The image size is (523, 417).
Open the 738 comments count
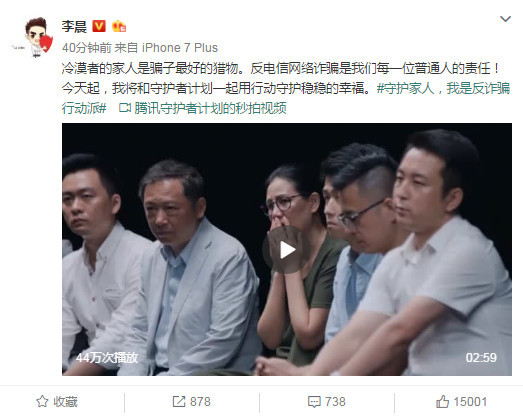point(335,402)
